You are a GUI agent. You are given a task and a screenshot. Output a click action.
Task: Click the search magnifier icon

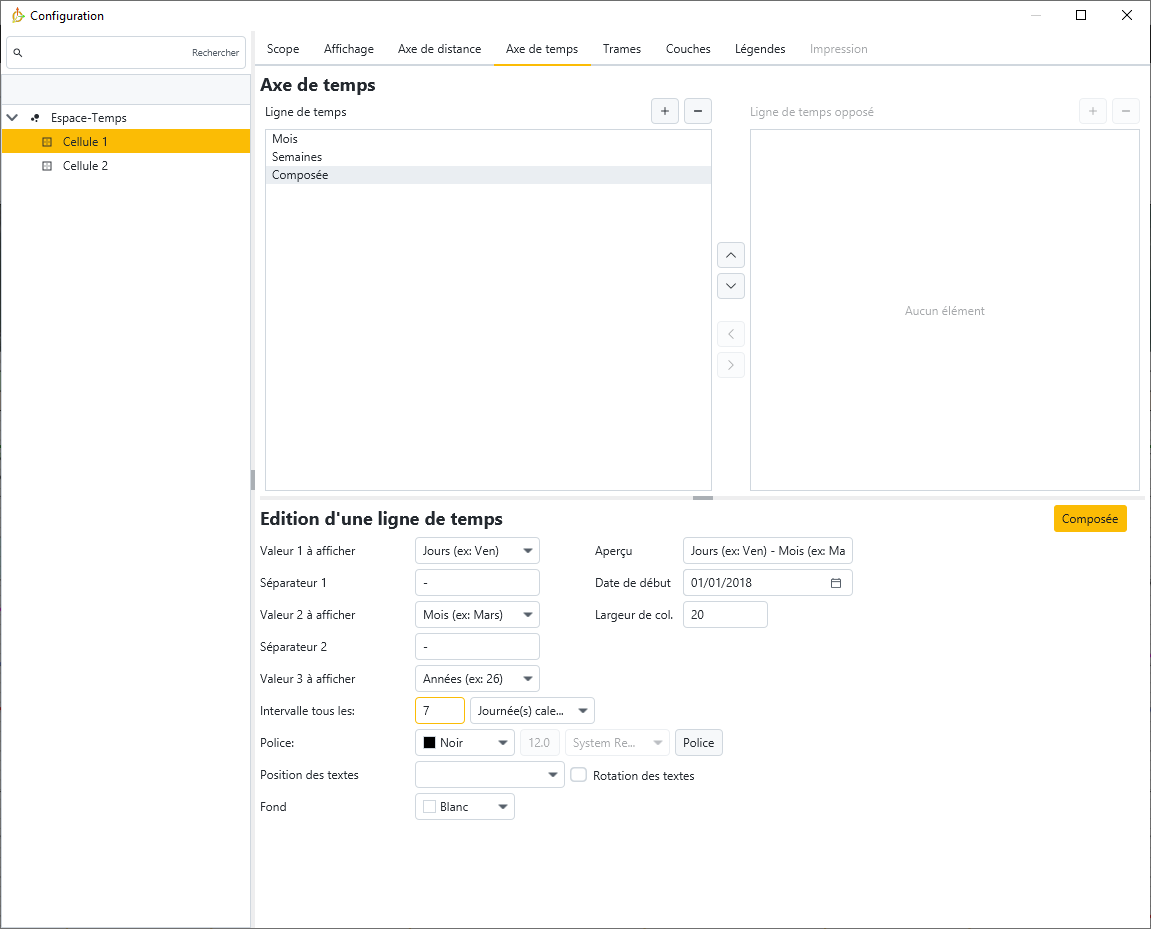(x=18, y=53)
